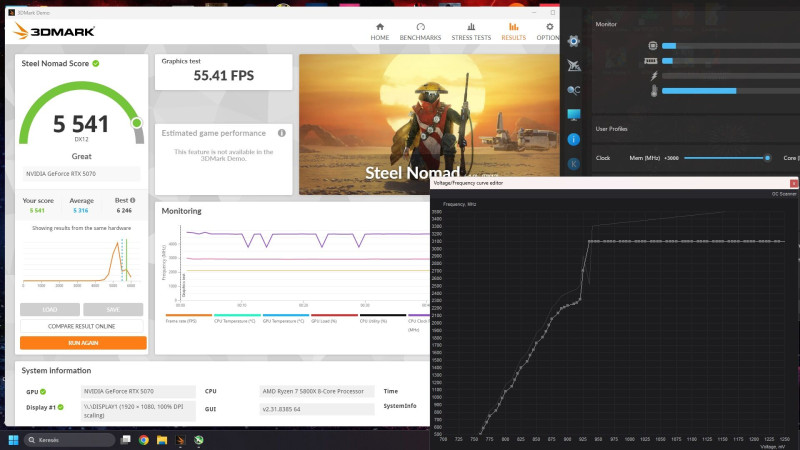Viewport: 800px width, 450px height.
Task: Click the GPU name field in System Information
Action: (x=138, y=391)
